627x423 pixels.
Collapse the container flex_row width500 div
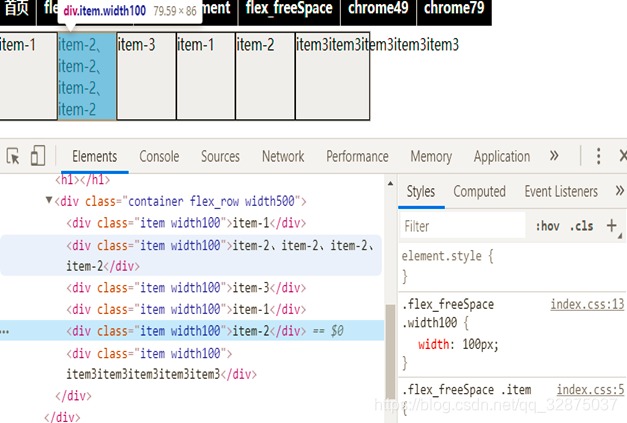[49, 200]
